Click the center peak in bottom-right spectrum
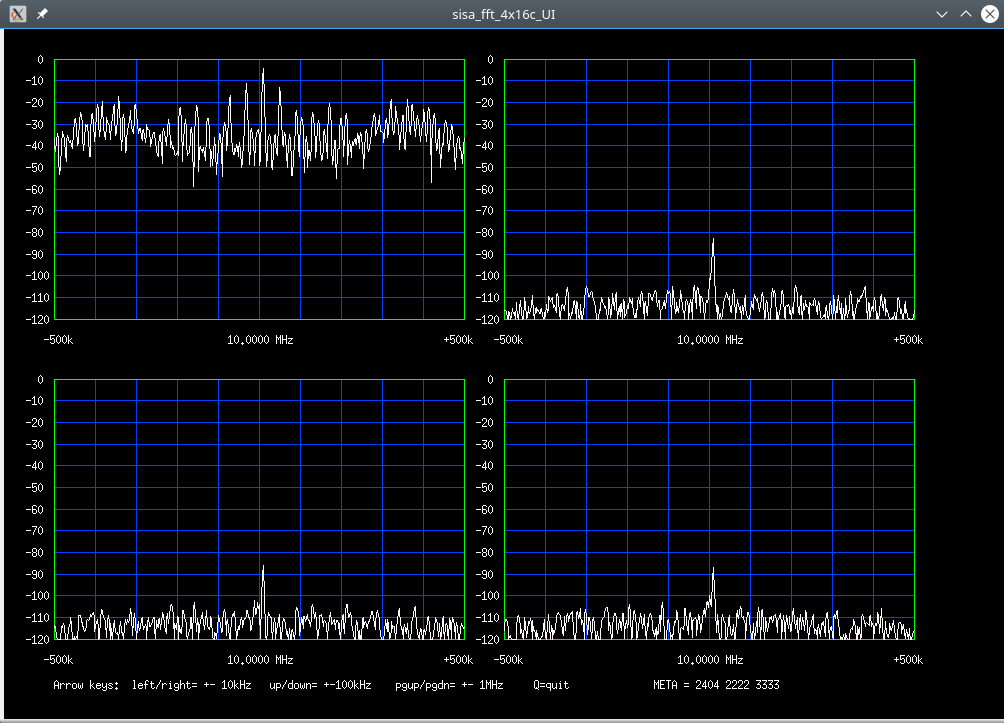This screenshot has height=723, width=1004. [713, 572]
